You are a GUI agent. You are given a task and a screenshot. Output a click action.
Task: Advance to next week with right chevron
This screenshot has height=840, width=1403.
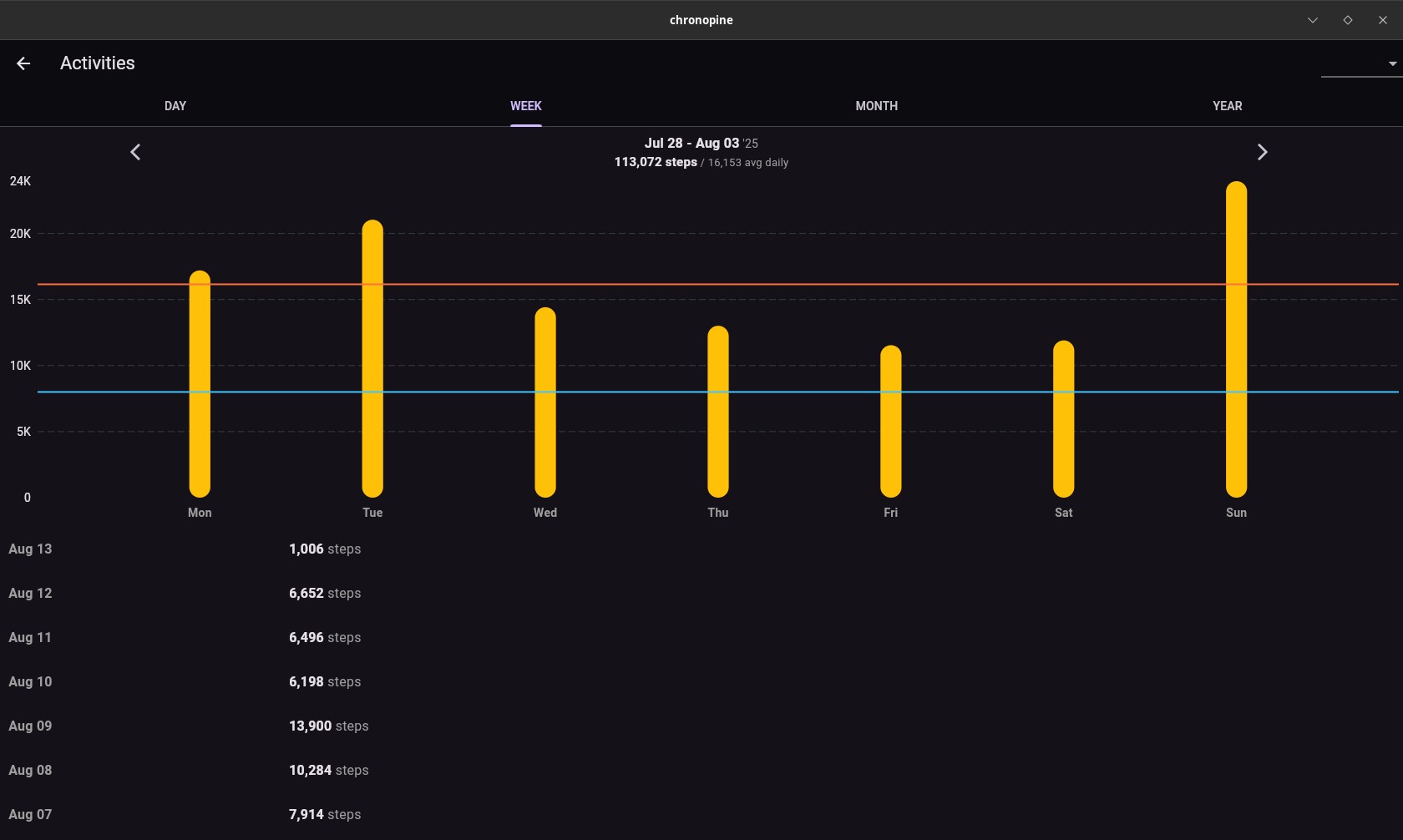[1262, 152]
